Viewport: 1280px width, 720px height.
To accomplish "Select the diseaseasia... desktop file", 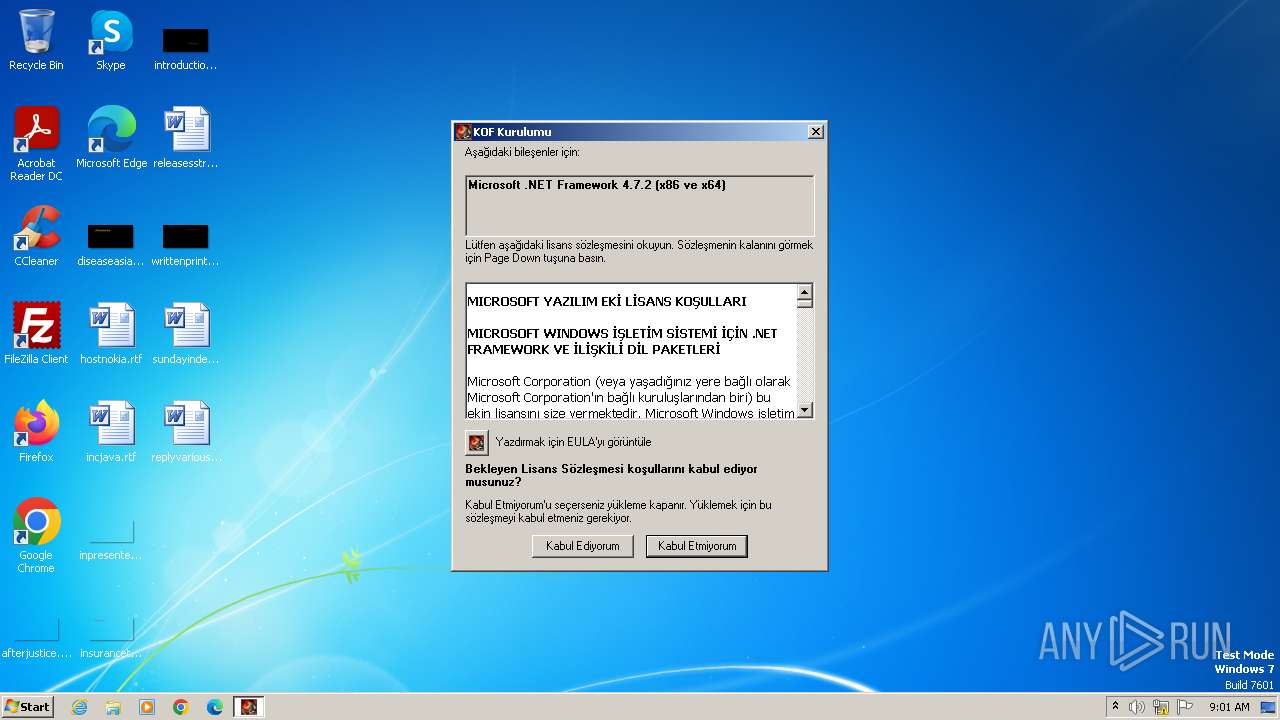I will [x=111, y=243].
